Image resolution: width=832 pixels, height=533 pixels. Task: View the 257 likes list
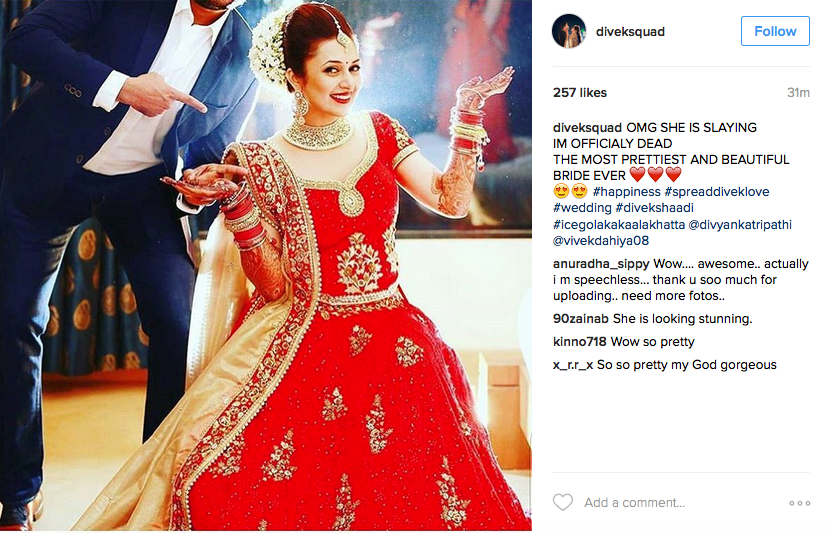click(580, 93)
